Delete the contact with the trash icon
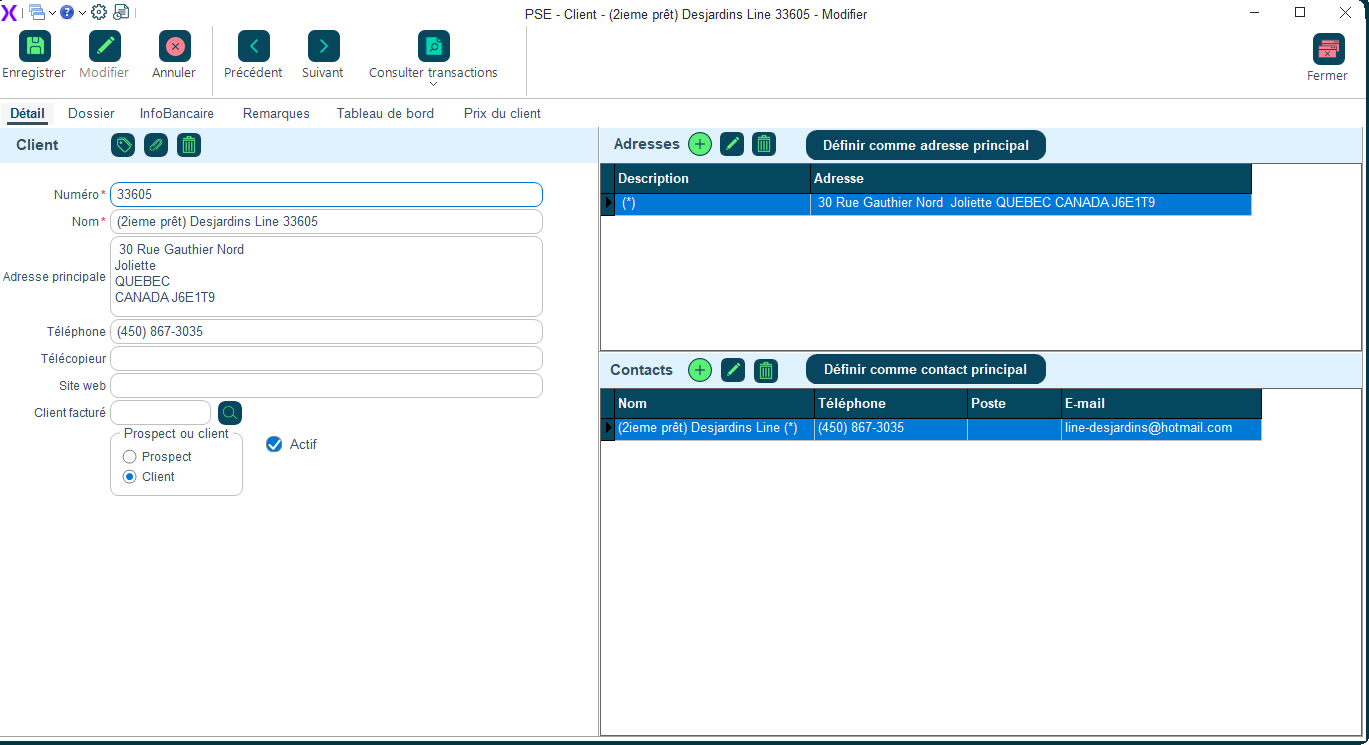The height and width of the screenshot is (745, 1369). pos(765,370)
